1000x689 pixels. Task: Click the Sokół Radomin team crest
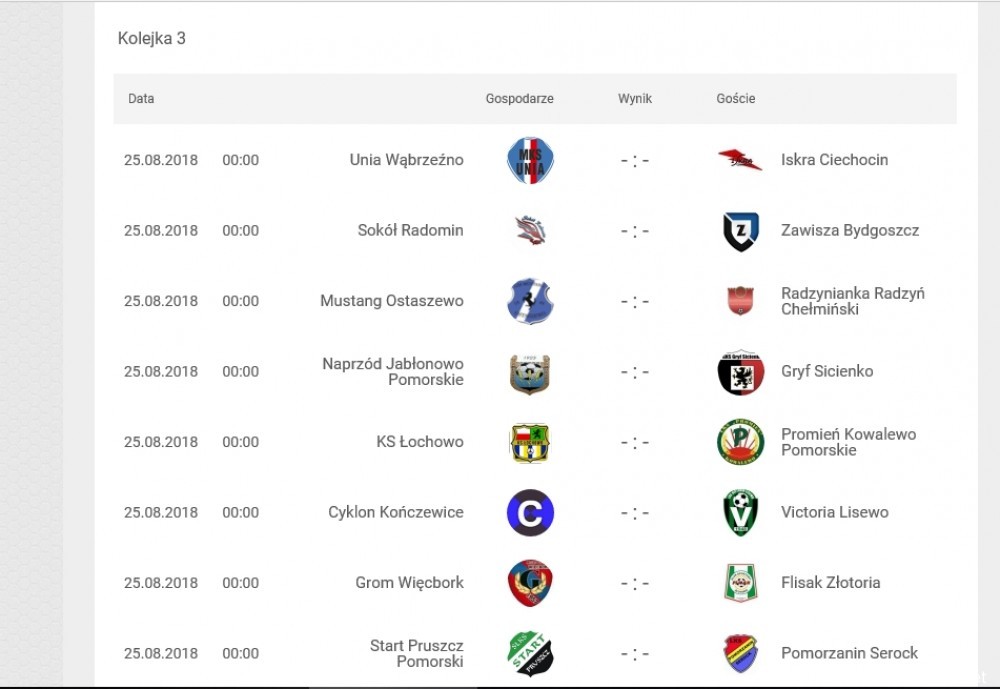531,231
